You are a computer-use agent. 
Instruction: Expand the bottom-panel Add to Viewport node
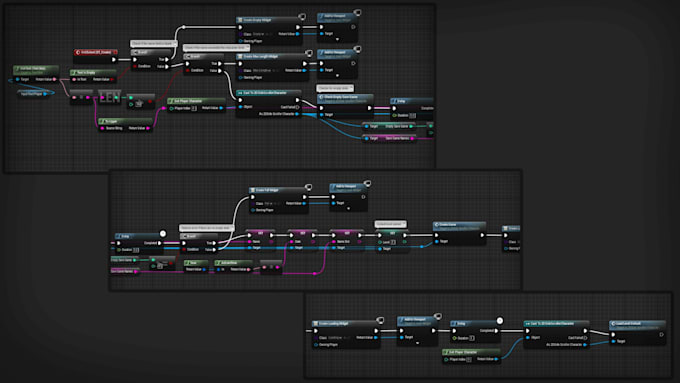(417, 343)
